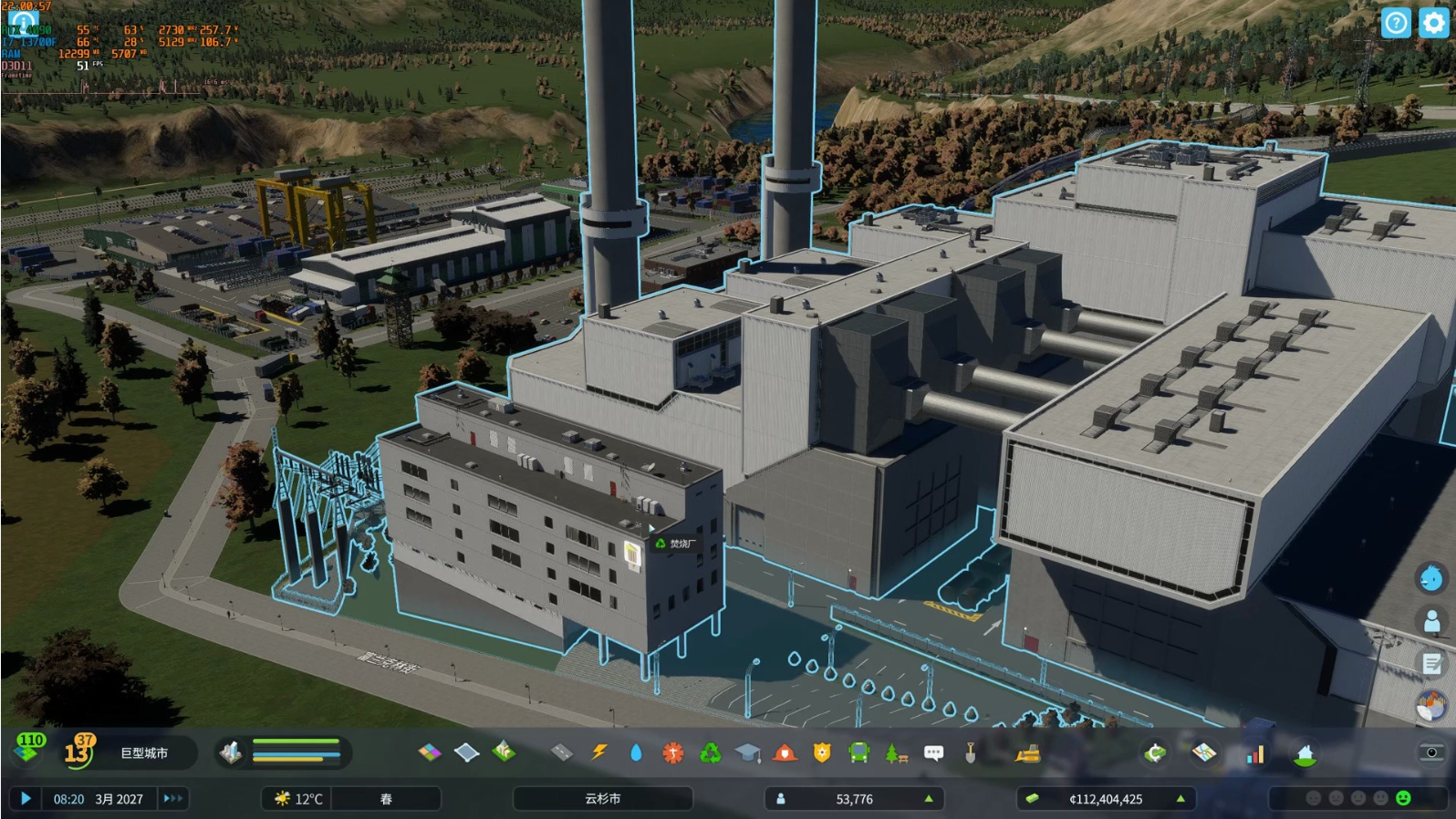Open the Zones tool menu
This screenshot has height=819, width=1456.
click(430, 752)
